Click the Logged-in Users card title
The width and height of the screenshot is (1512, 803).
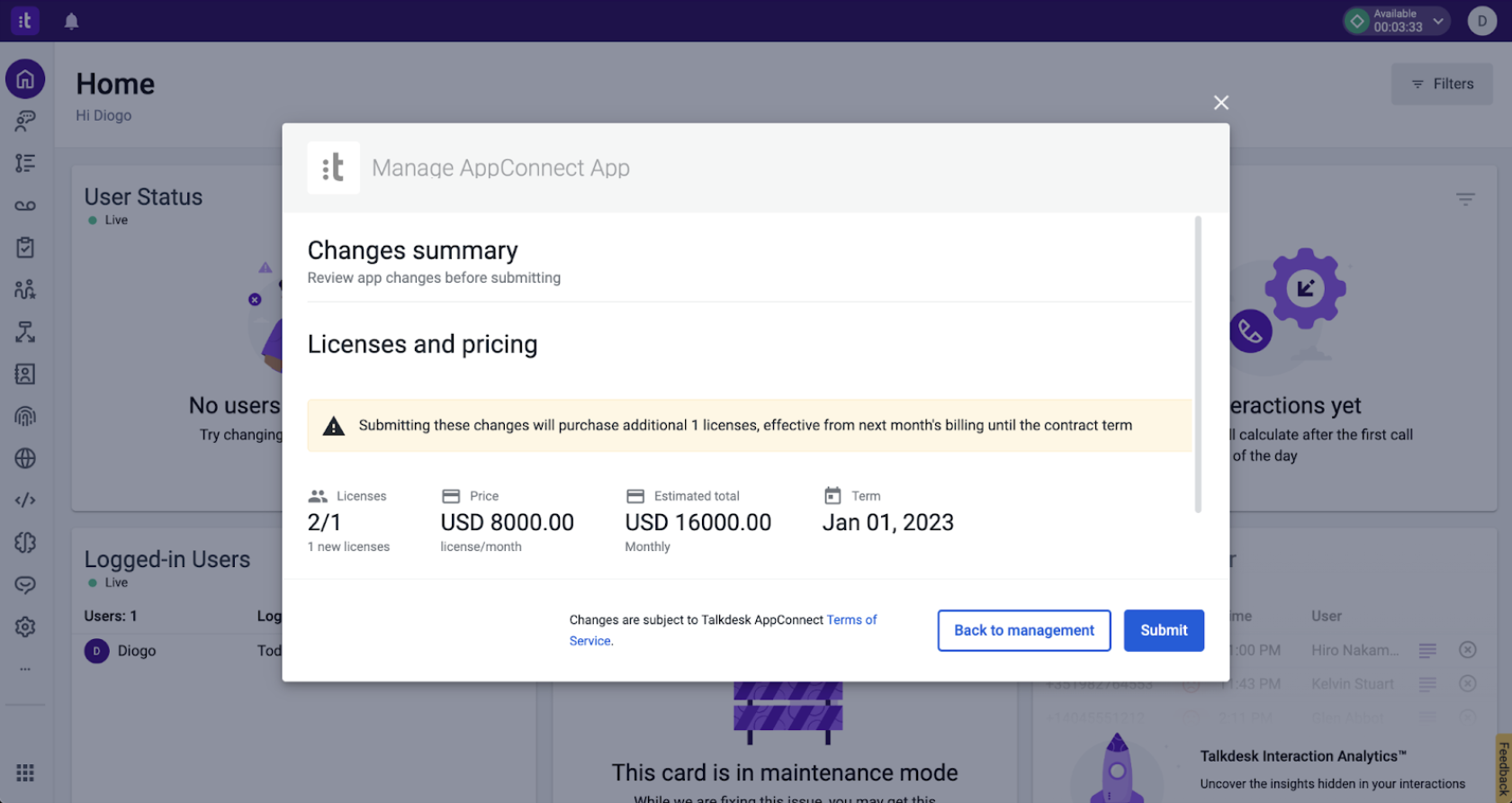point(167,559)
